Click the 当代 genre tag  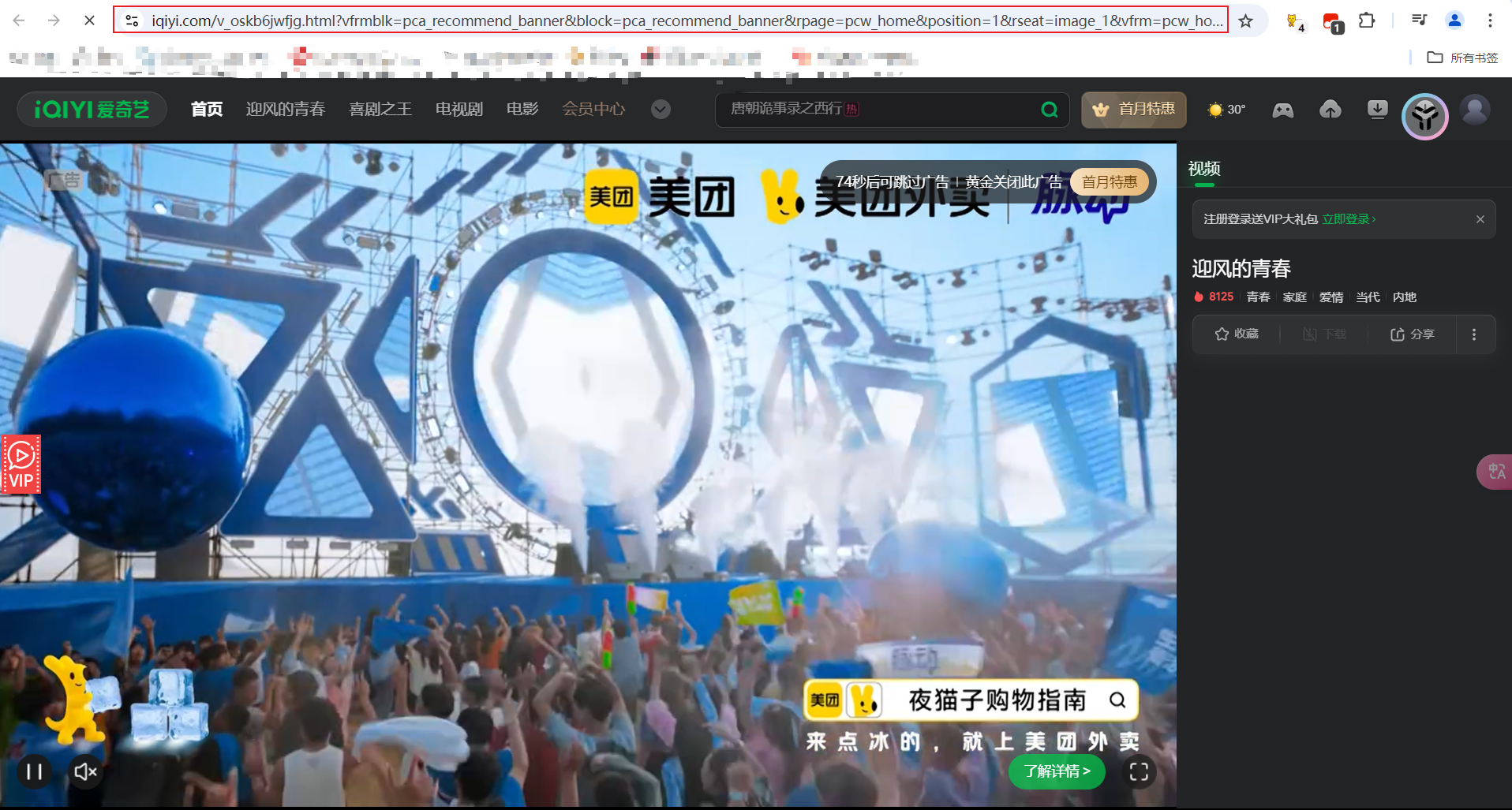click(1368, 297)
